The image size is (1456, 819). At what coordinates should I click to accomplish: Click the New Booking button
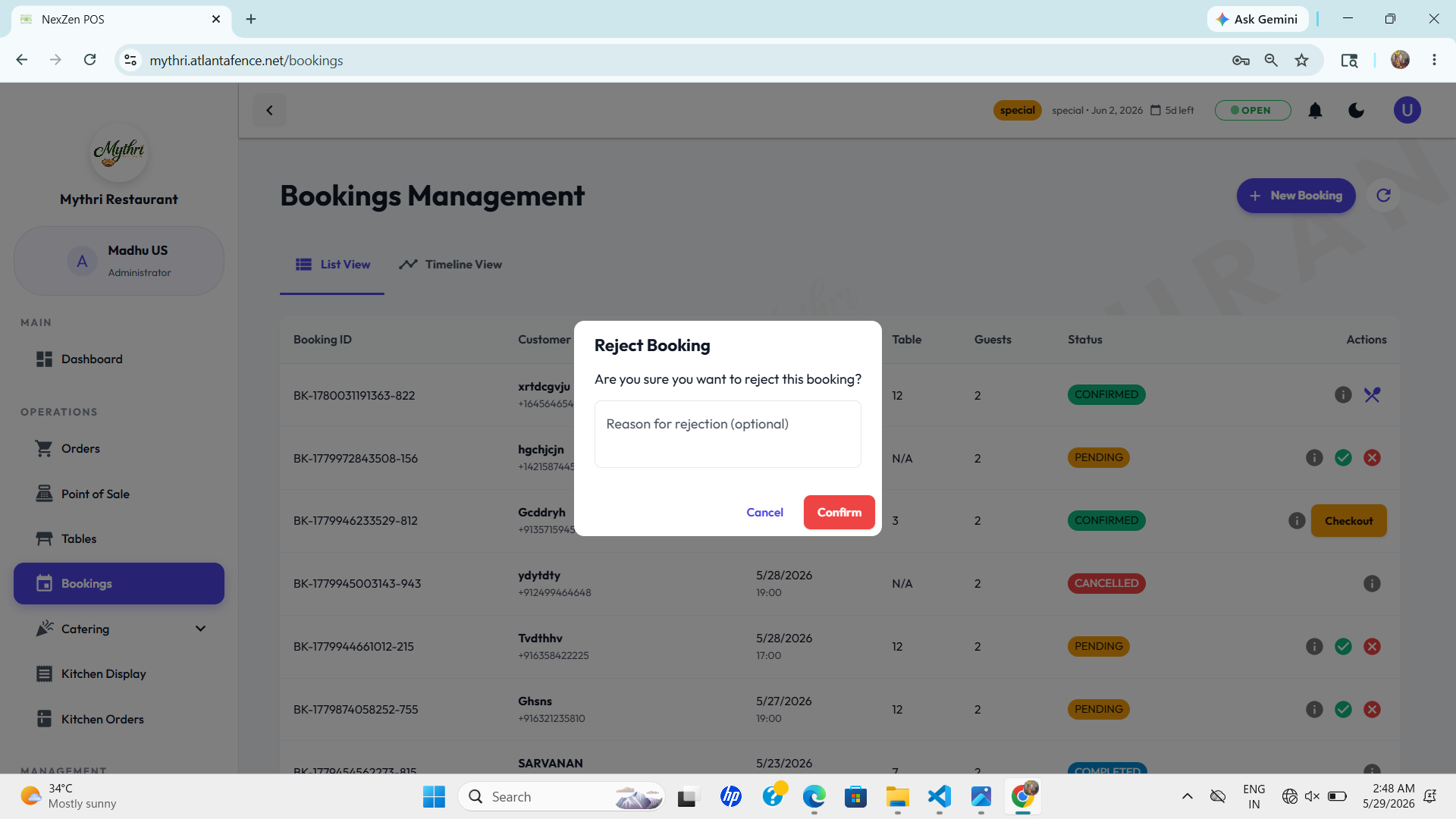pyautogui.click(x=1295, y=196)
